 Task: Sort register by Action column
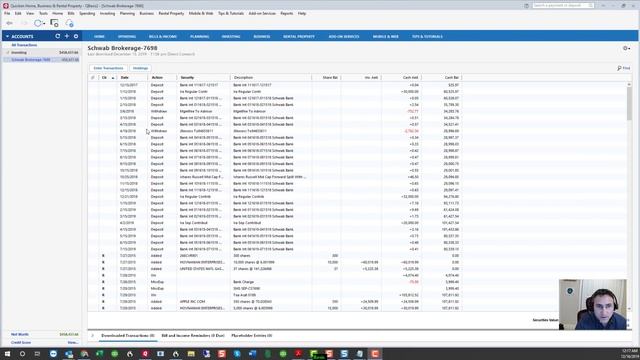[x=162, y=78]
